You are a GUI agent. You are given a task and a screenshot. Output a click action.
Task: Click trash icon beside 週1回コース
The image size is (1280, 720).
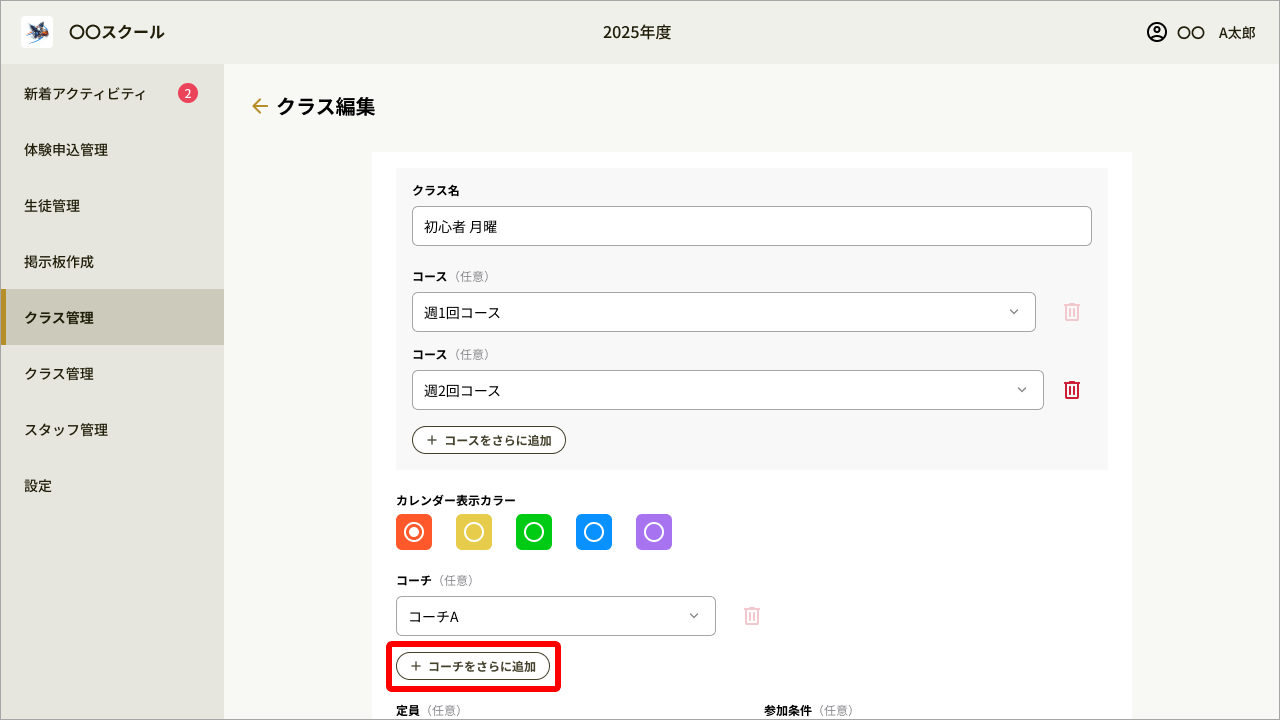1072,312
